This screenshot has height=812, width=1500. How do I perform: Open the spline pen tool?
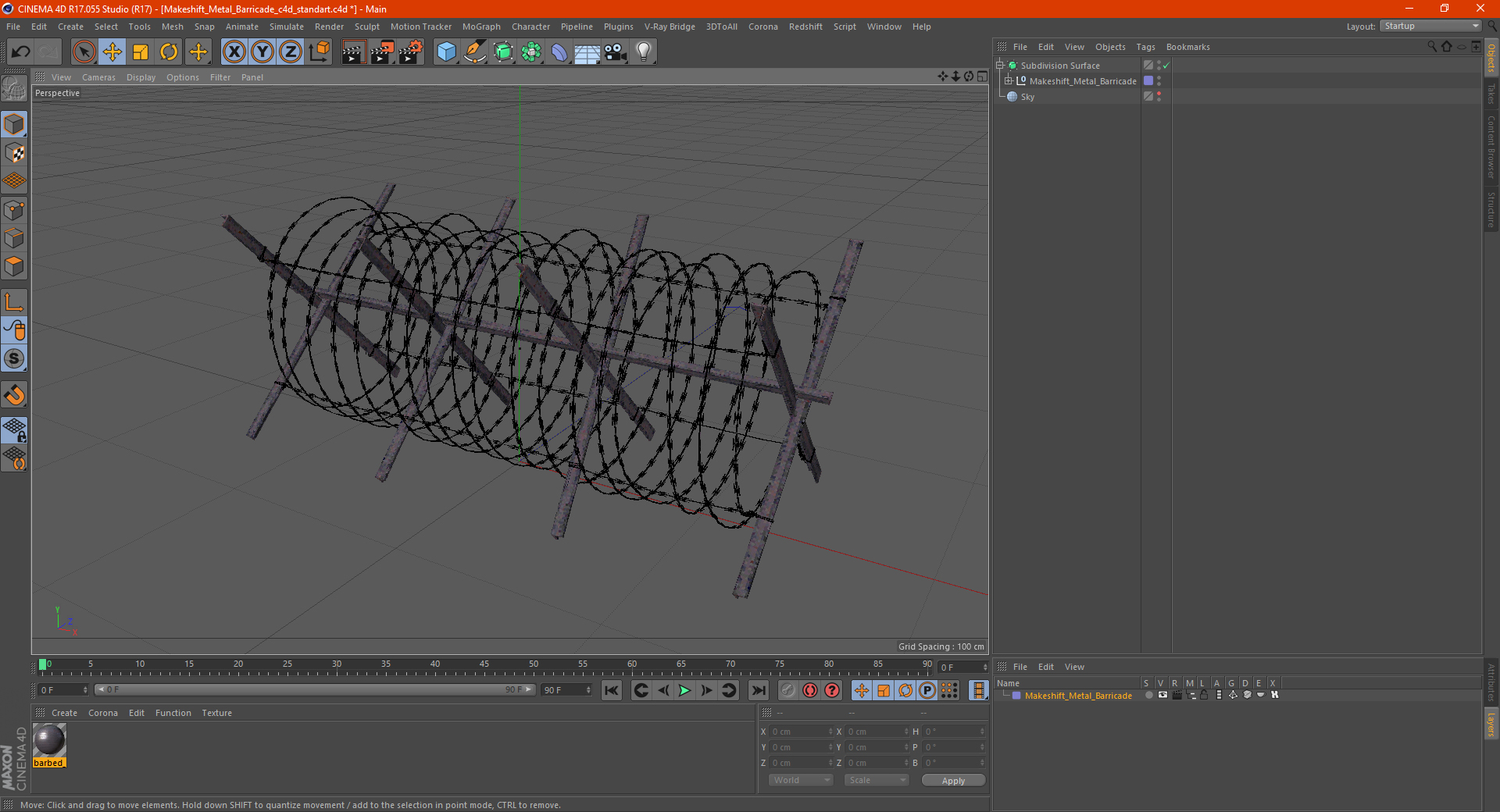coord(475,52)
